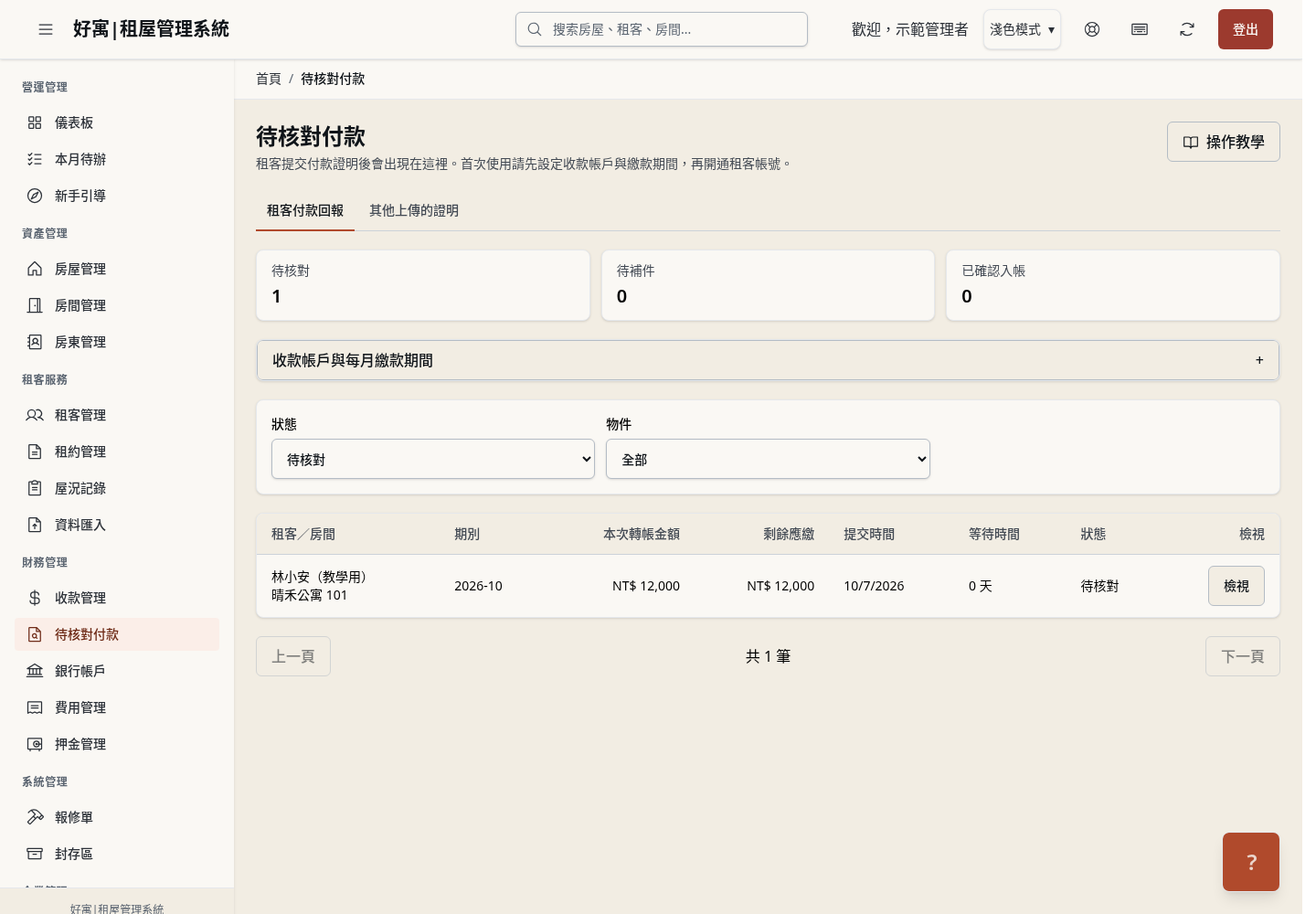Viewport: 1316px width, 914px height.
Task: Open 租約管理 contract icon
Action: [x=35, y=452]
